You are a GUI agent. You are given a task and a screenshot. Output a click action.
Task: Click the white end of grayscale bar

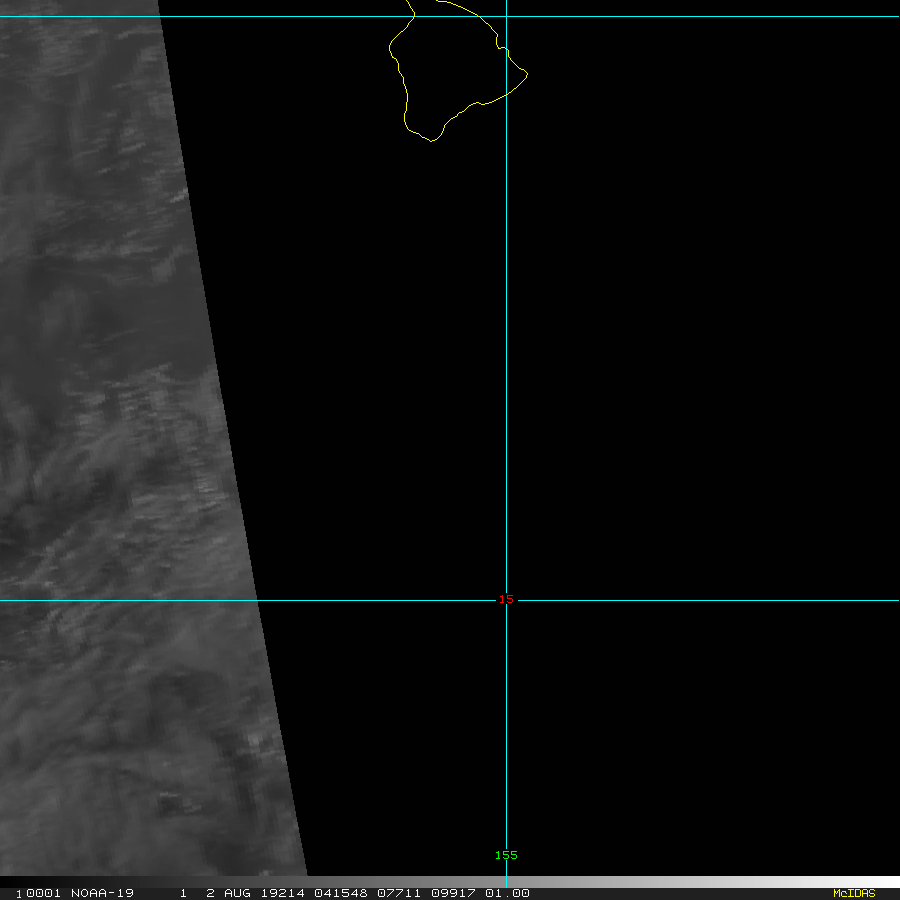tap(890, 882)
